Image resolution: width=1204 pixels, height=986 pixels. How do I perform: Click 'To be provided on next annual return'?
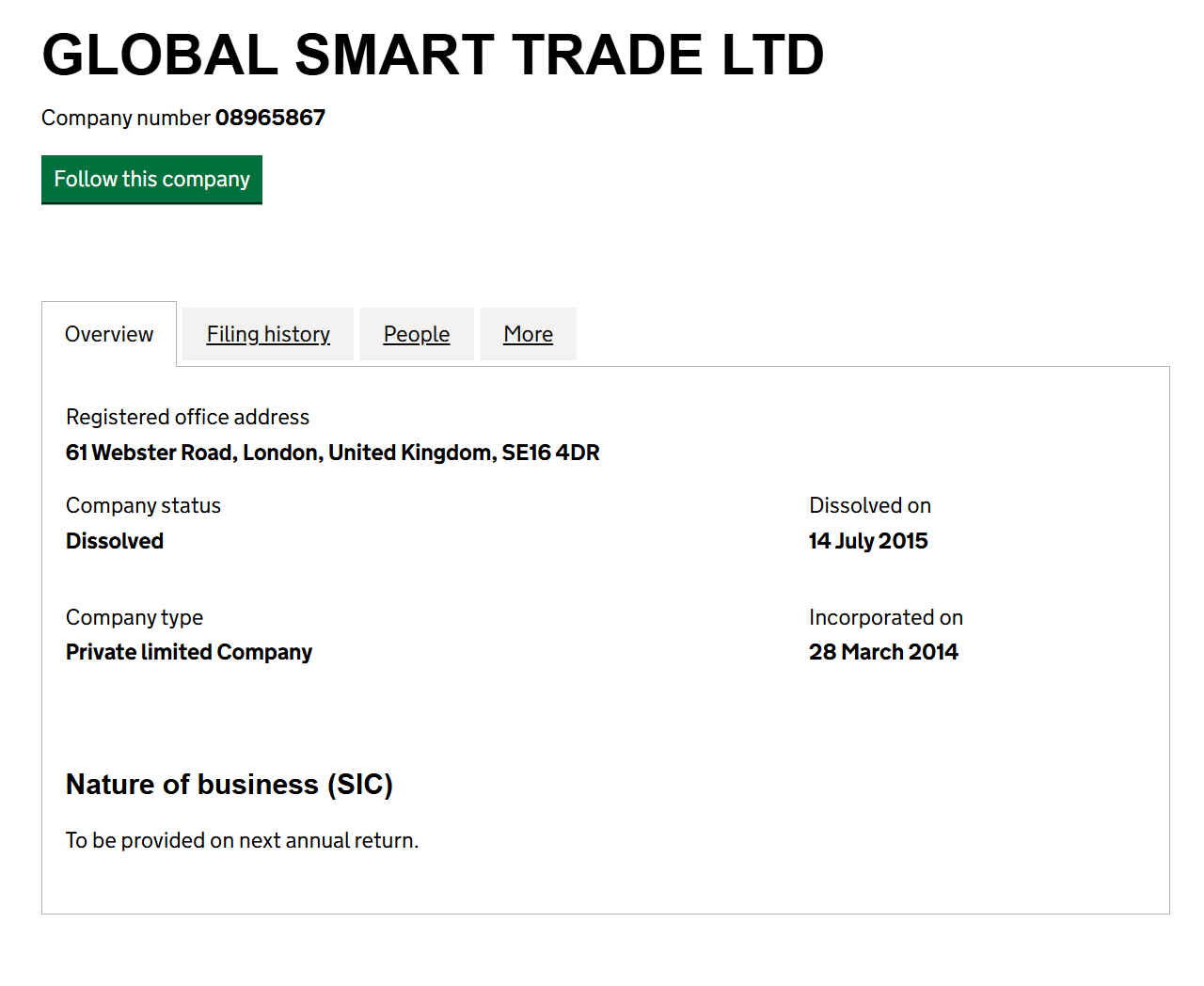(x=242, y=840)
